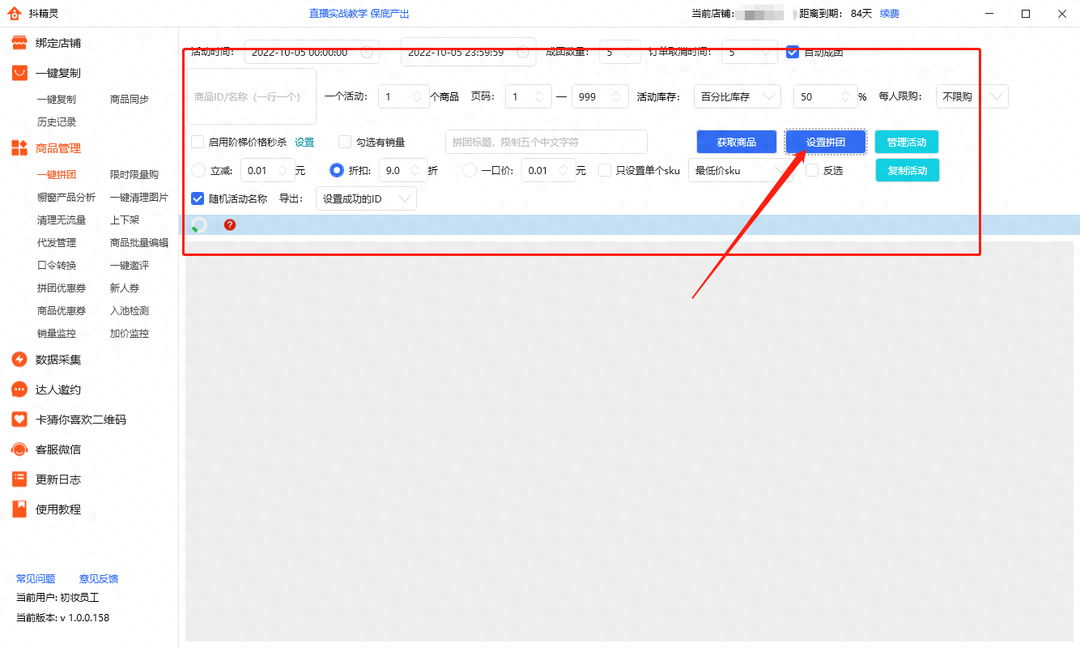Open the 订单取消时间 dropdown
Image resolution: width=1080 pixels, height=648 pixels.
pos(749,52)
